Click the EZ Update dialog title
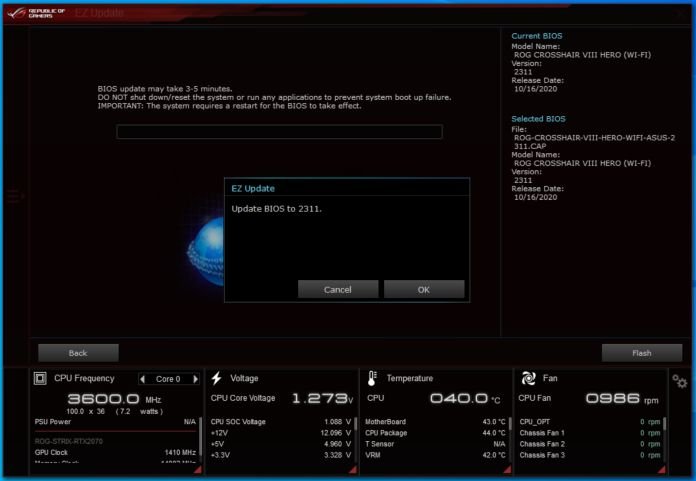The height and width of the screenshot is (481, 696). click(253, 188)
